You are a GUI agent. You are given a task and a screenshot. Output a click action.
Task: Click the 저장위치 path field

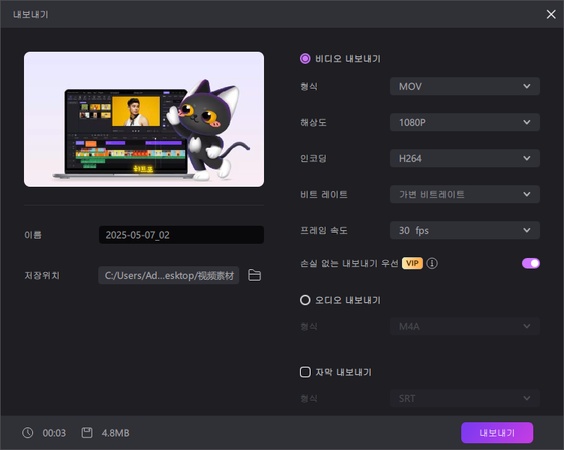[x=169, y=275]
